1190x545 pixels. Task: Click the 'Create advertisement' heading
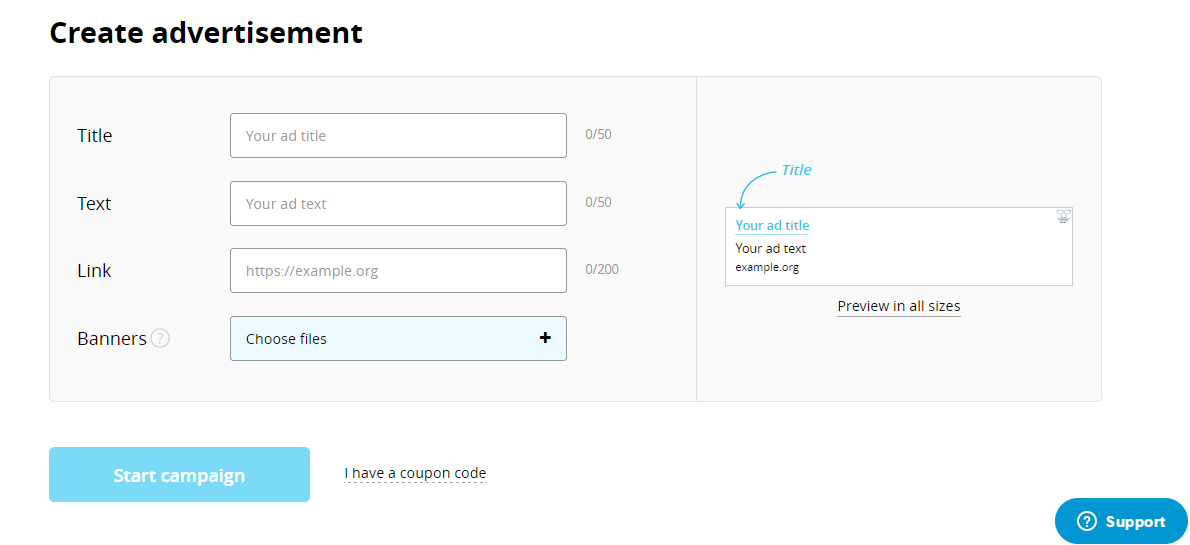[206, 33]
